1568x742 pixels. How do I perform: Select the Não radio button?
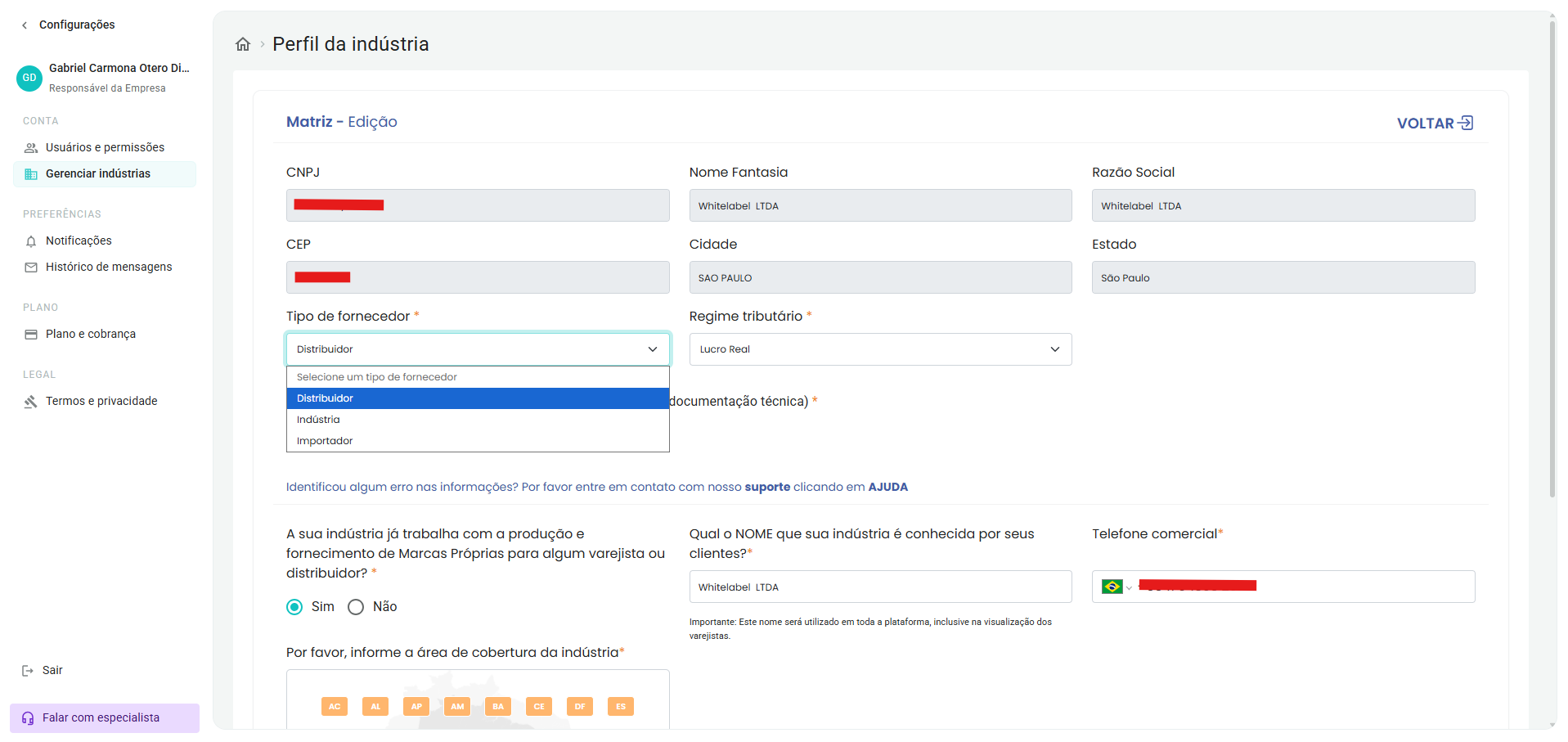pyautogui.click(x=356, y=607)
